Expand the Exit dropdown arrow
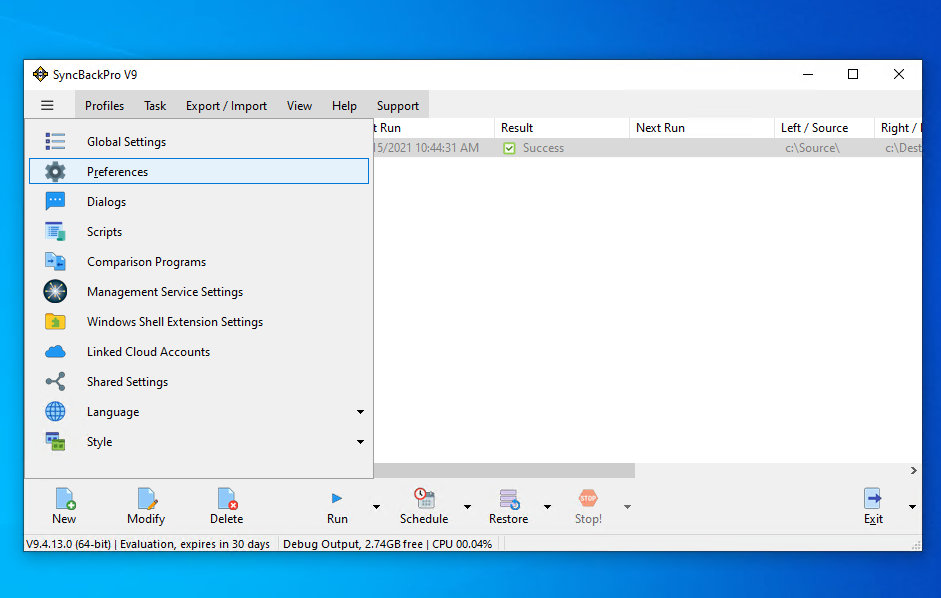This screenshot has width=941, height=598. [912, 507]
